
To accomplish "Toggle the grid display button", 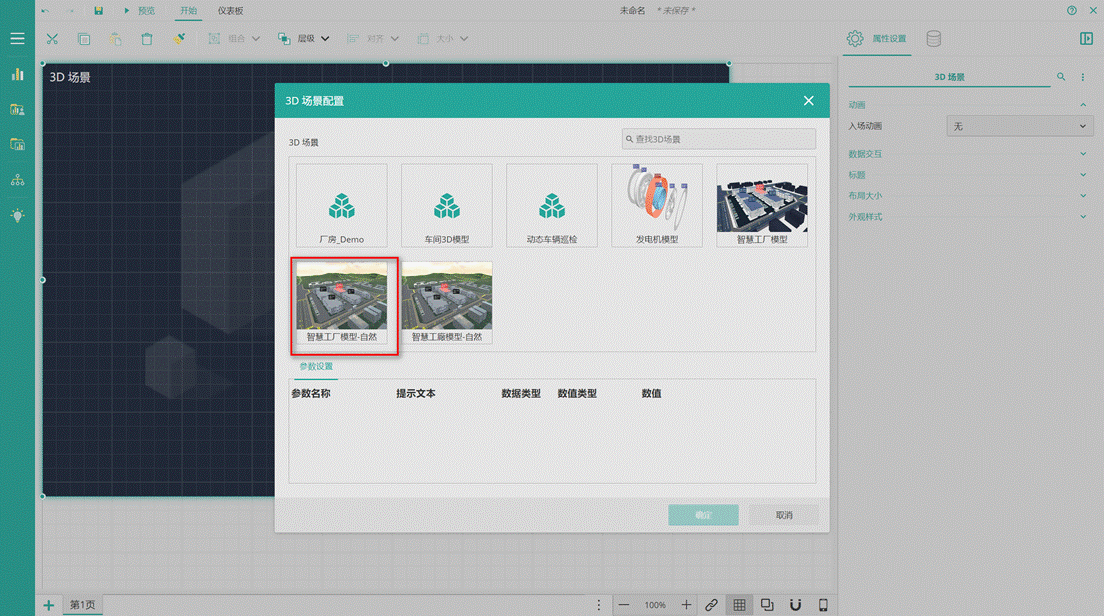I will pyautogui.click(x=739, y=605).
